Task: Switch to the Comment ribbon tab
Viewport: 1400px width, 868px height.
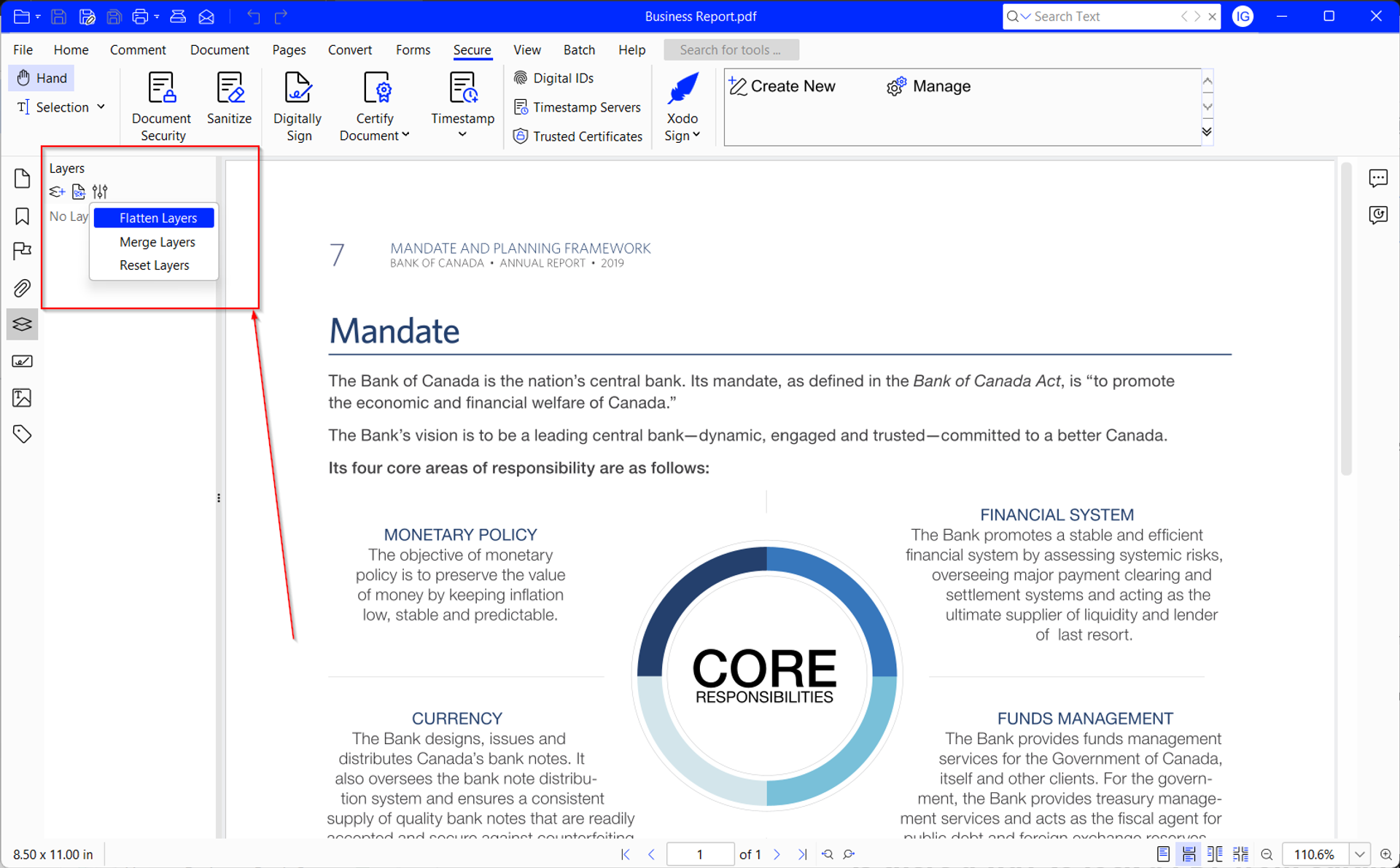Action: (x=138, y=50)
